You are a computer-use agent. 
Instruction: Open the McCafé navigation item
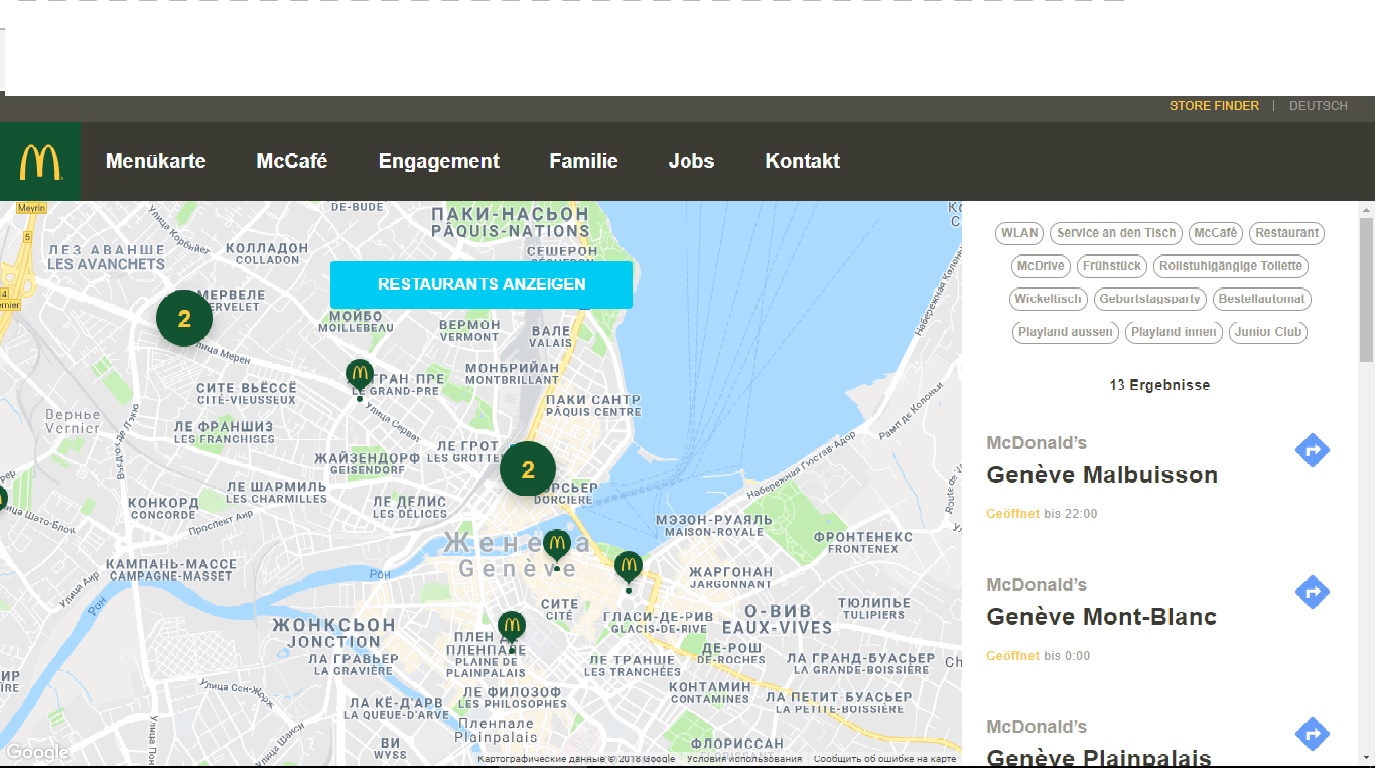292,161
